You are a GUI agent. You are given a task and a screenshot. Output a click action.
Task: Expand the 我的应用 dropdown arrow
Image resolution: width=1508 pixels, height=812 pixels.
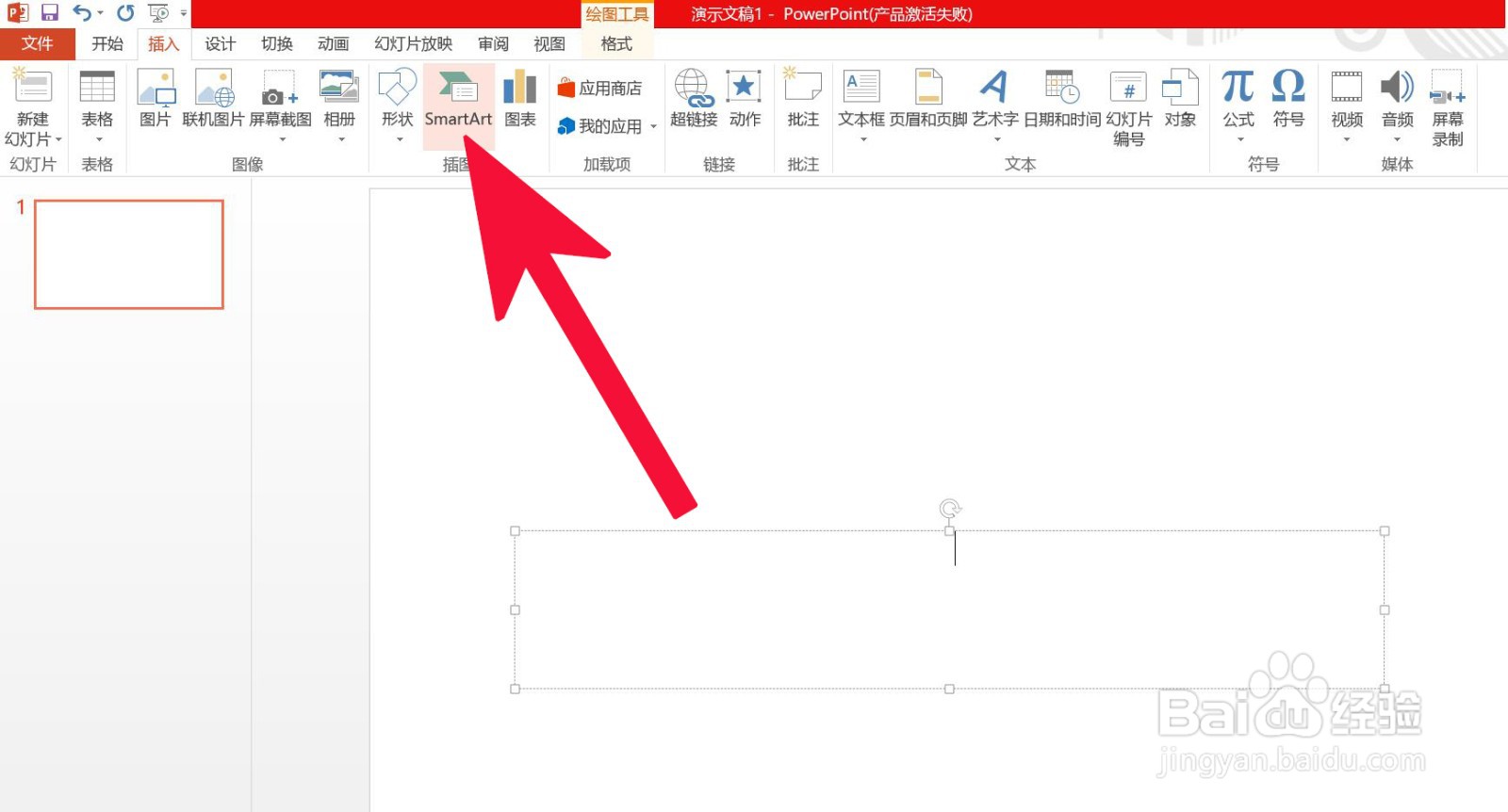653,126
